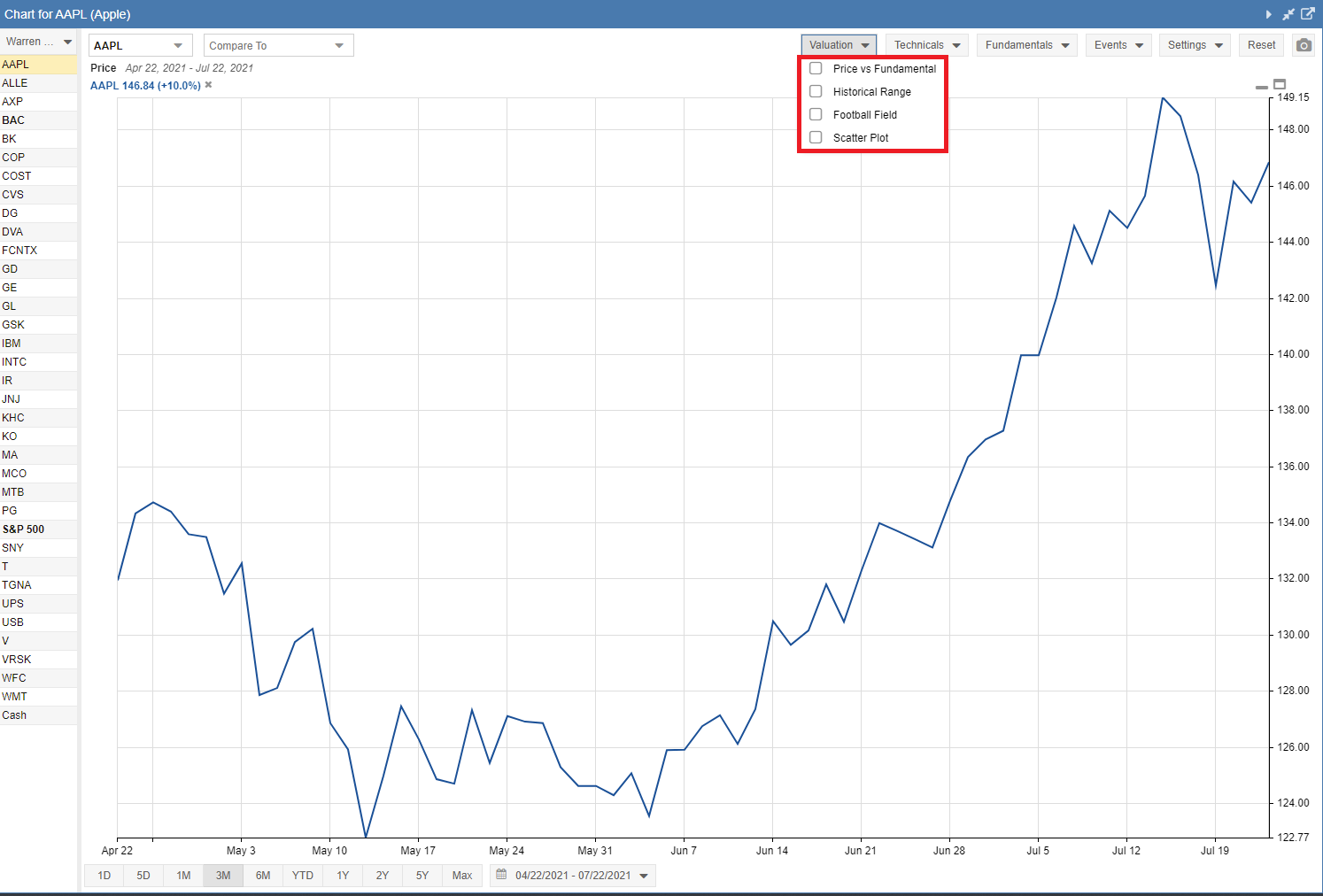1323x896 pixels.
Task: Click the right arrow icon in title bar
Action: coord(1268,14)
